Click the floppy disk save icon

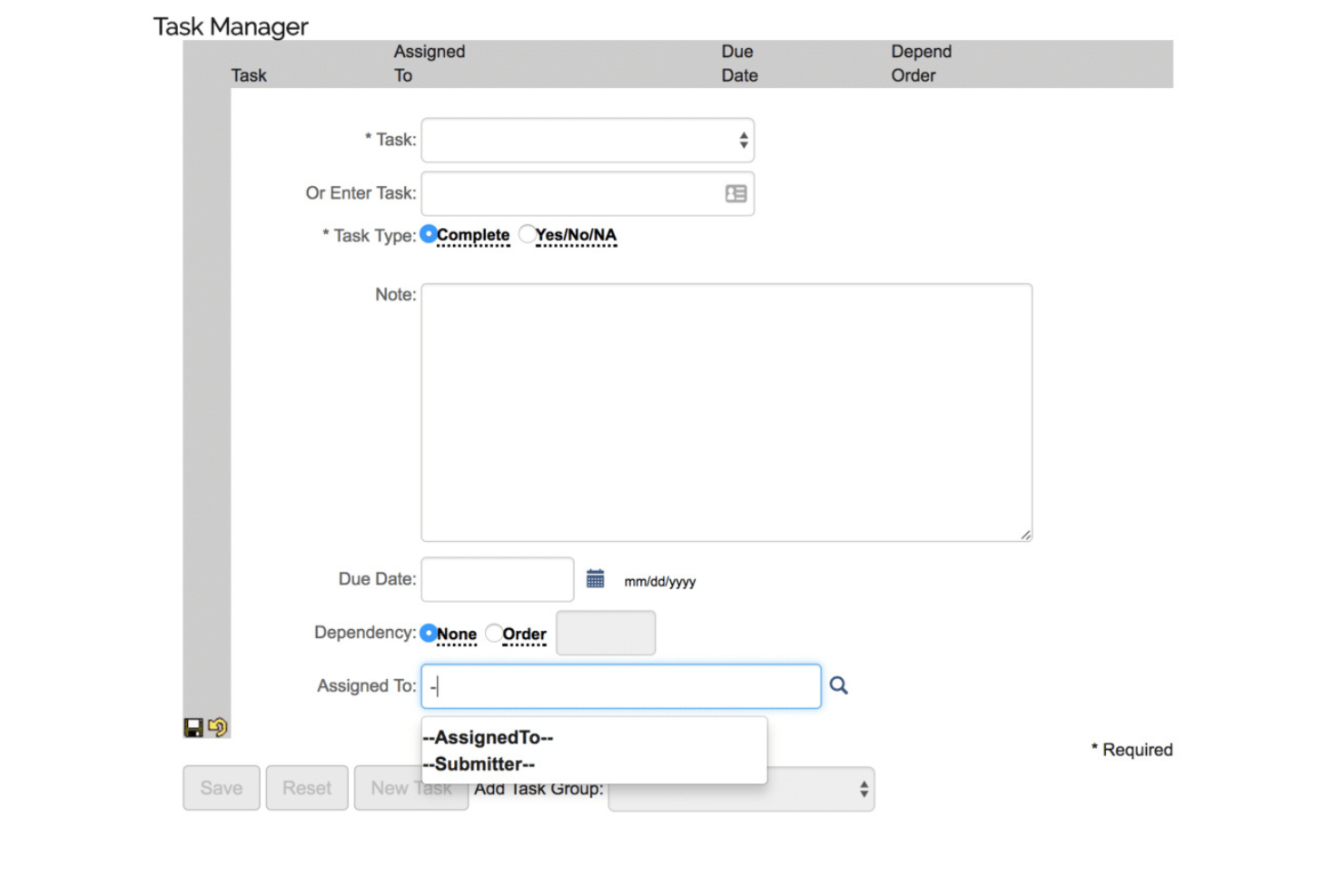click(x=193, y=728)
